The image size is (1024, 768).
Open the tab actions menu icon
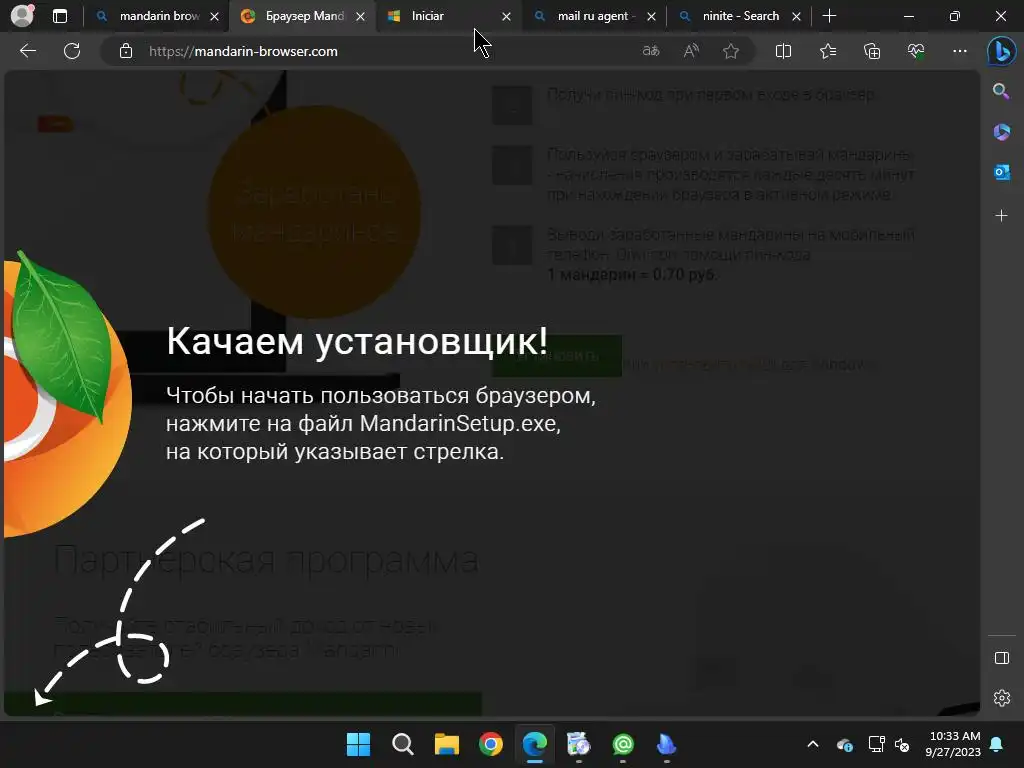[59, 16]
